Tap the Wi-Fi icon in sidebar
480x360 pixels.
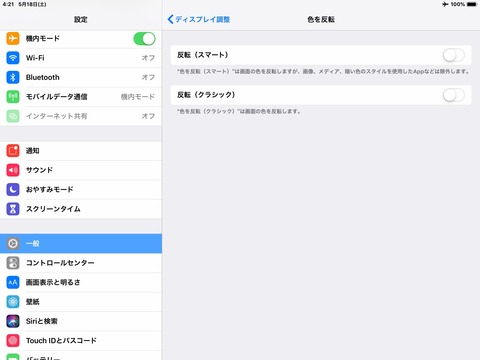13,58
